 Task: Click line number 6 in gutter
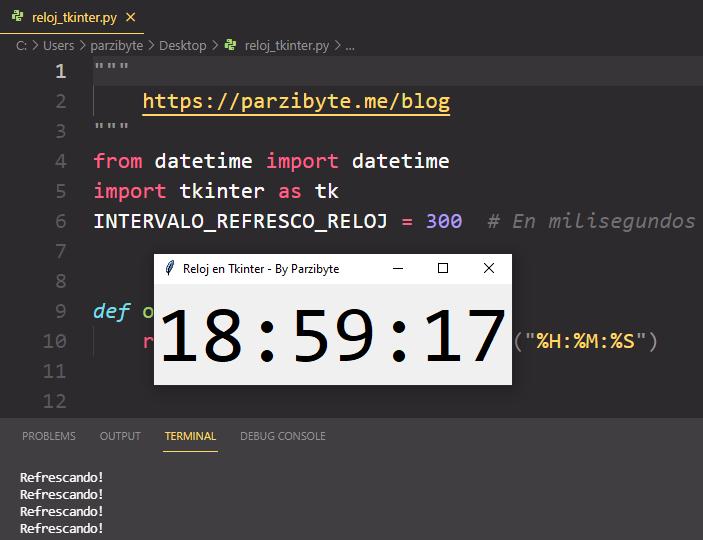point(61,221)
